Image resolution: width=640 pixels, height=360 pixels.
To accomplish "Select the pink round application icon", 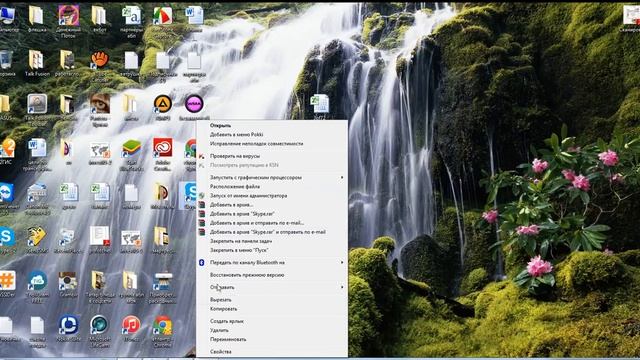I will (194, 104).
